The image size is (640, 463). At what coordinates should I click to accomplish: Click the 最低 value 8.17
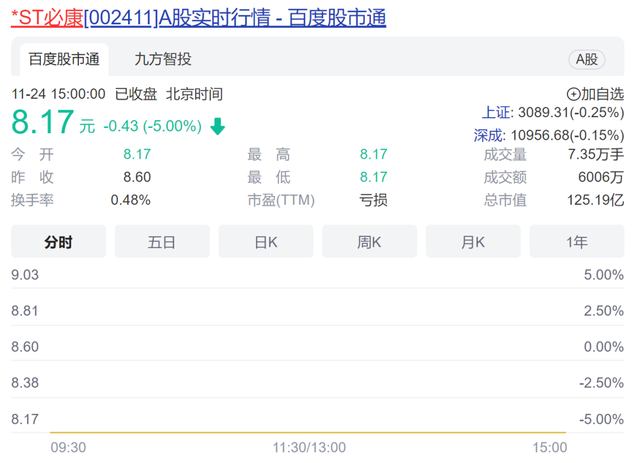pos(373,177)
